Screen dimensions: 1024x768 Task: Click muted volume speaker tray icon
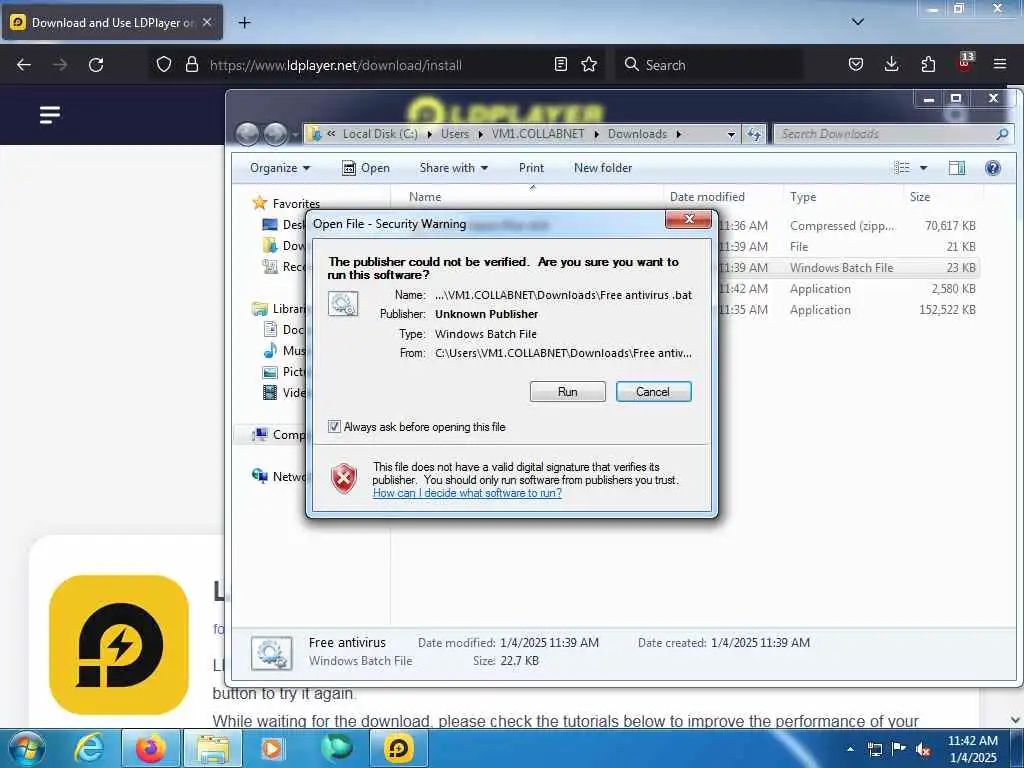pyautogui.click(x=923, y=749)
